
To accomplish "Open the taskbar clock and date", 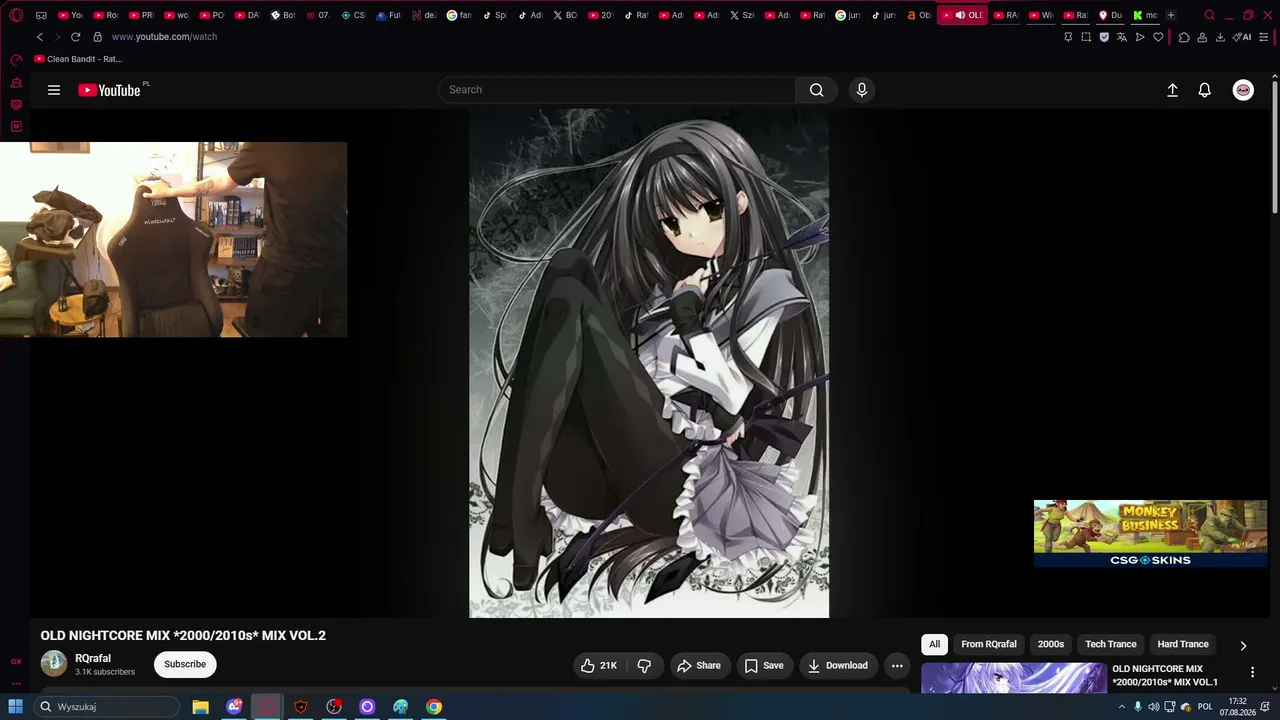I will pyautogui.click(x=1238, y=707).
